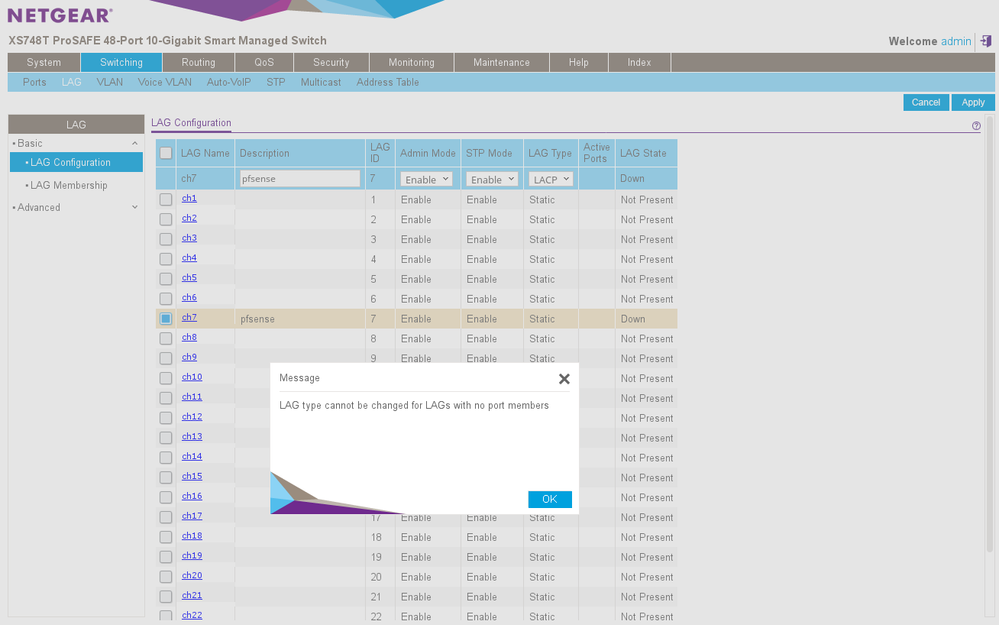This screenshot has height=625, width=999.
Task: Go to the VLAN submenu
Action: coord(110,82)
